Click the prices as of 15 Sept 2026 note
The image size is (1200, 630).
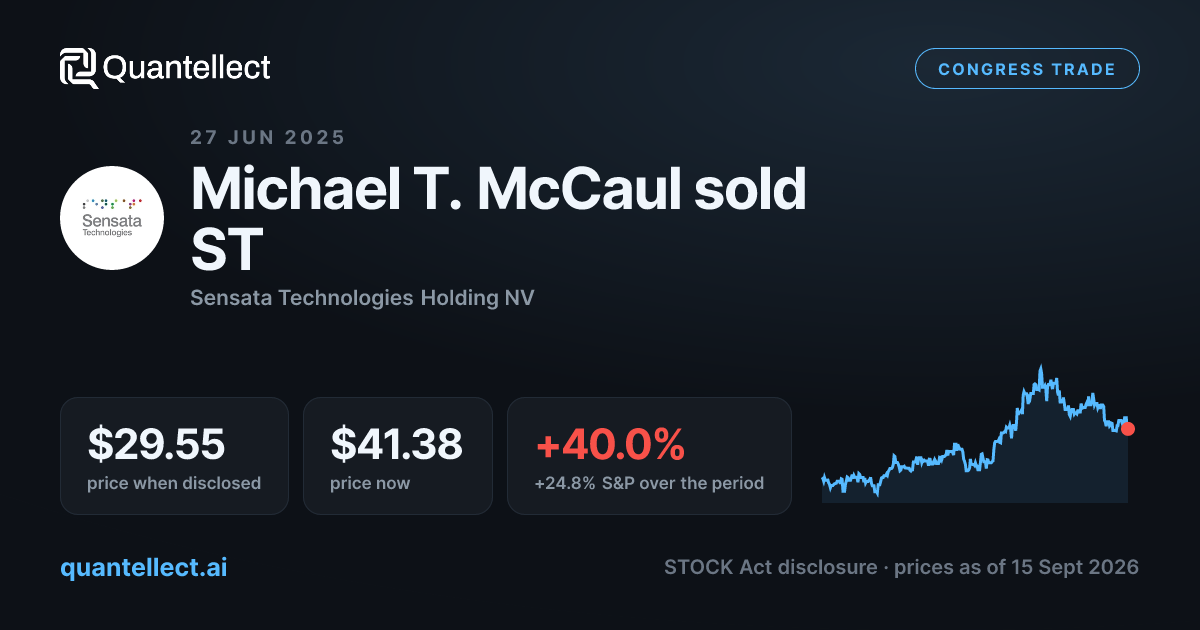point(1016,567)
